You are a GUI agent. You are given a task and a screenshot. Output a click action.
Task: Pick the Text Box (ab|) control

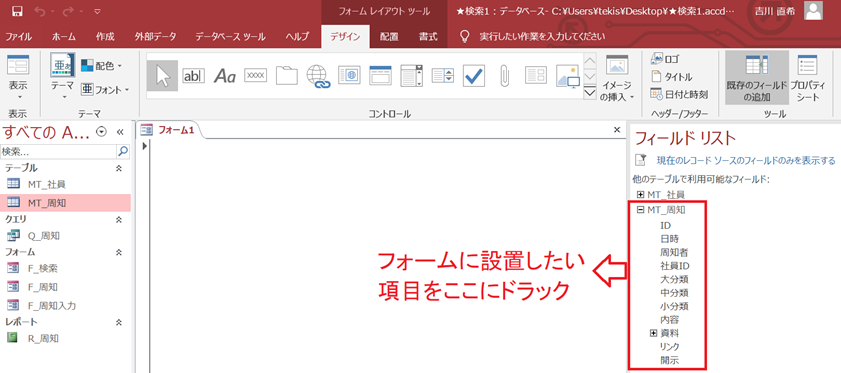(194, 76)
